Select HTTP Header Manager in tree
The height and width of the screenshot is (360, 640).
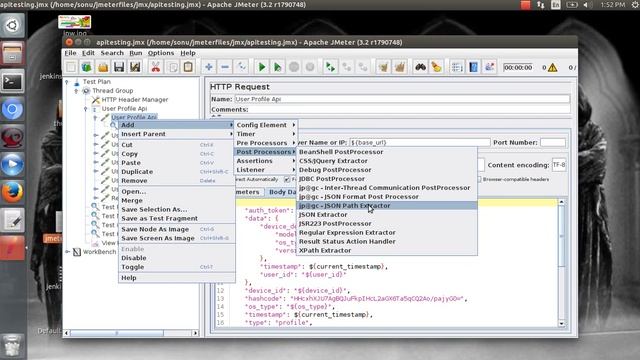tap(135, 100)
